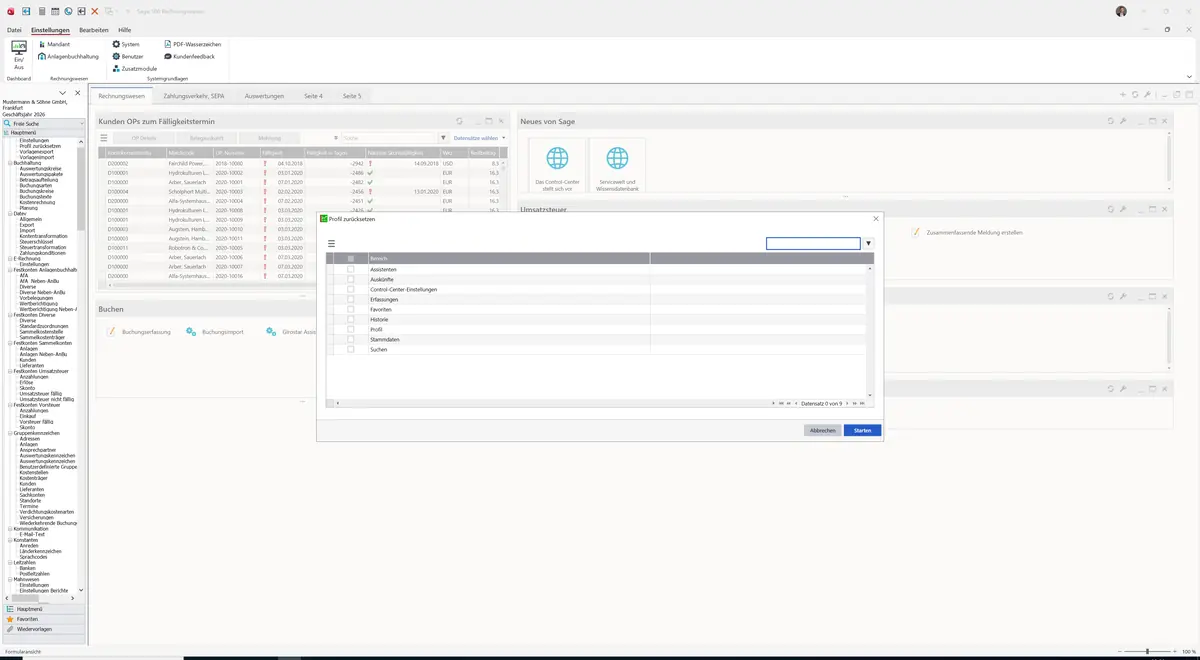The width and height of the screenshot is (1200, 660).
Task: Collapse the Buchhaltung tree node
Action: 10,163
